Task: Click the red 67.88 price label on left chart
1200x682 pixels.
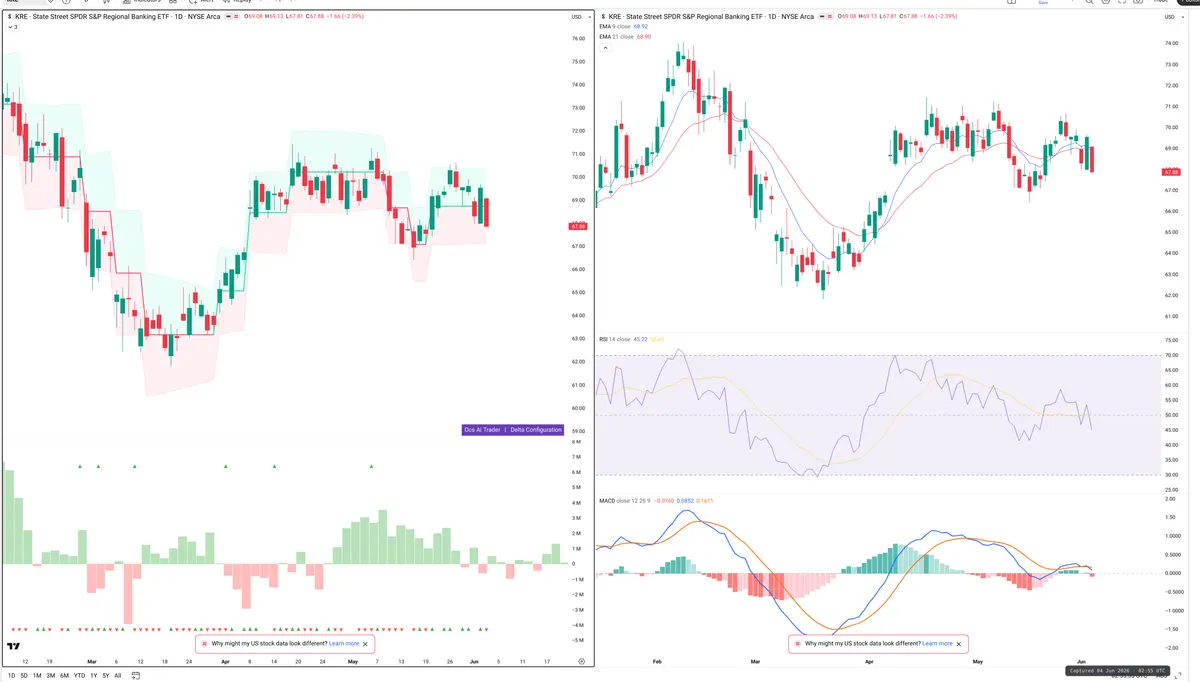Action: pos(578,226)
